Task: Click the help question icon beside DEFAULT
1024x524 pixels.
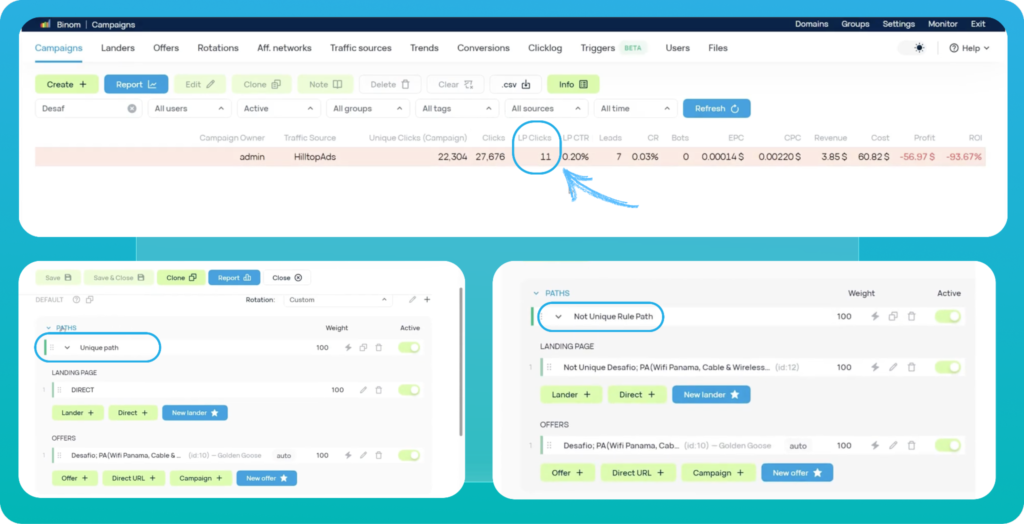Action: click(76, 300)
